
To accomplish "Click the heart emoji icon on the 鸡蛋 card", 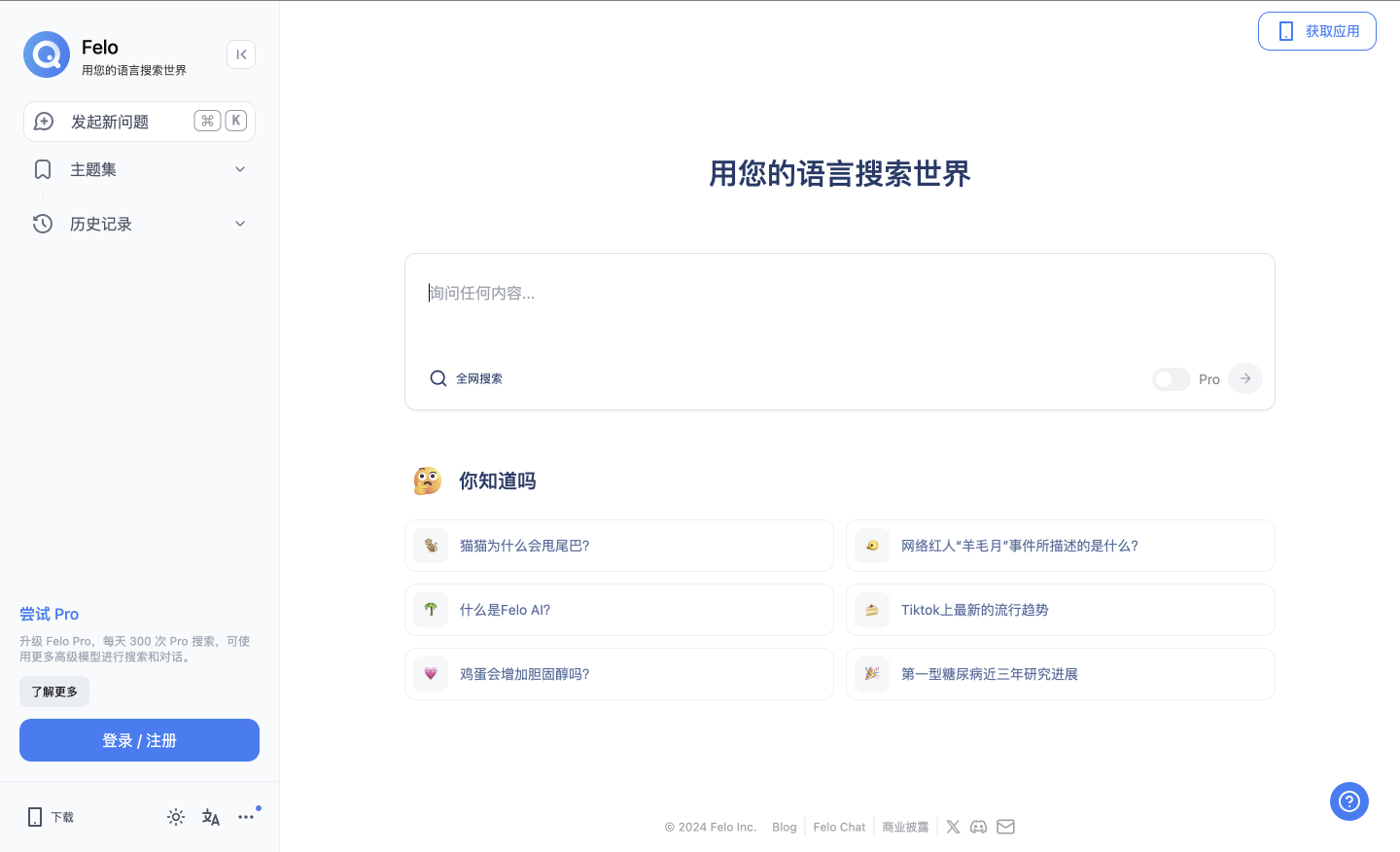I will click(x=431, y=674).
